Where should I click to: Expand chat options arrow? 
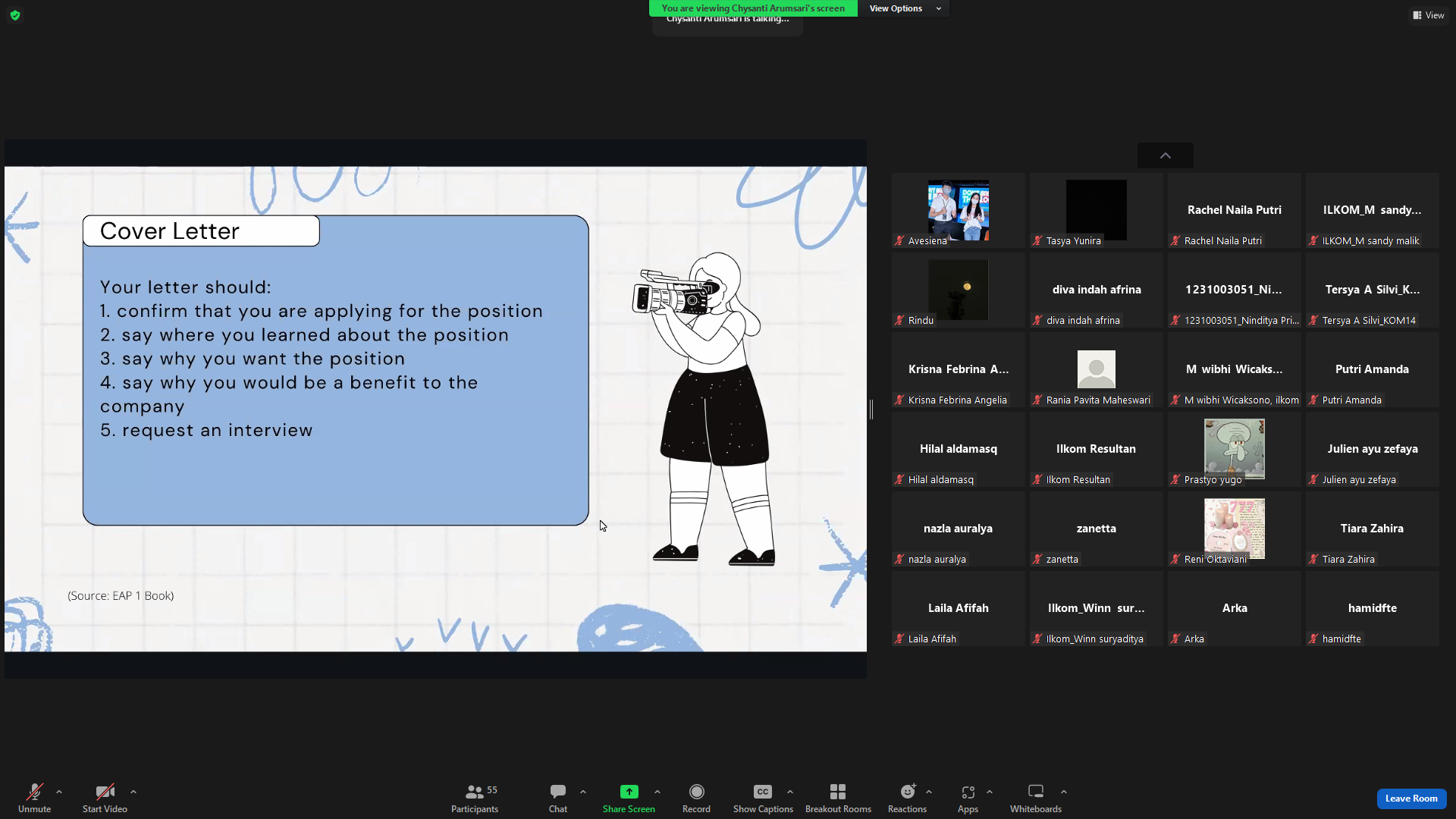(x=583, y=792)
